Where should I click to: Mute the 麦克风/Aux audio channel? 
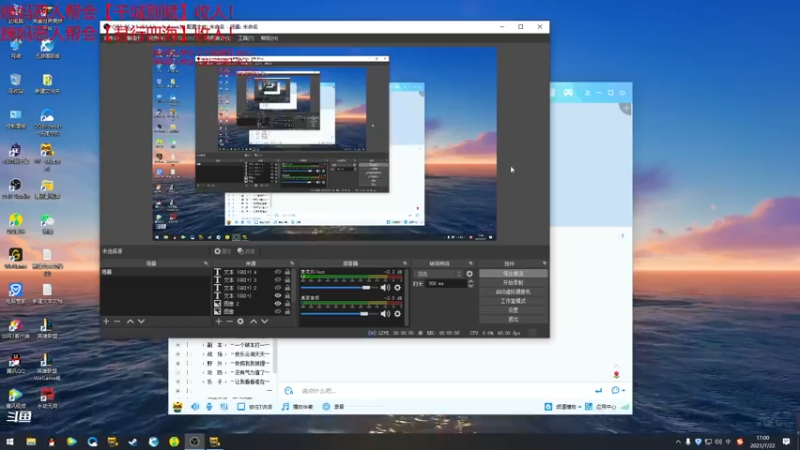[385, 288]
